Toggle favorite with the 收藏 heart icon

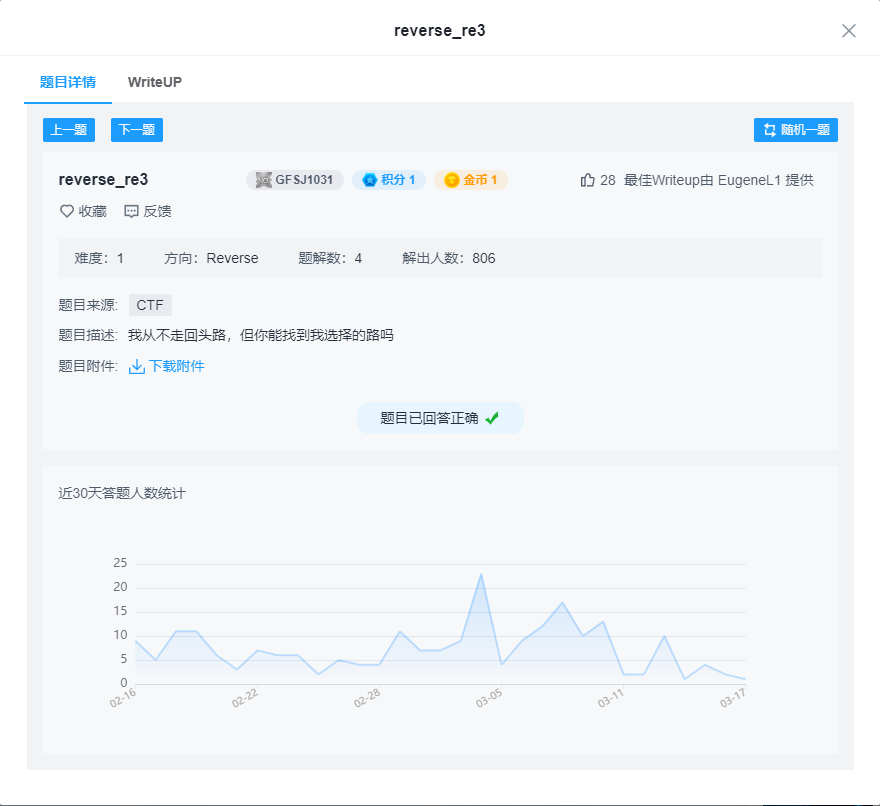coord(65,211)
